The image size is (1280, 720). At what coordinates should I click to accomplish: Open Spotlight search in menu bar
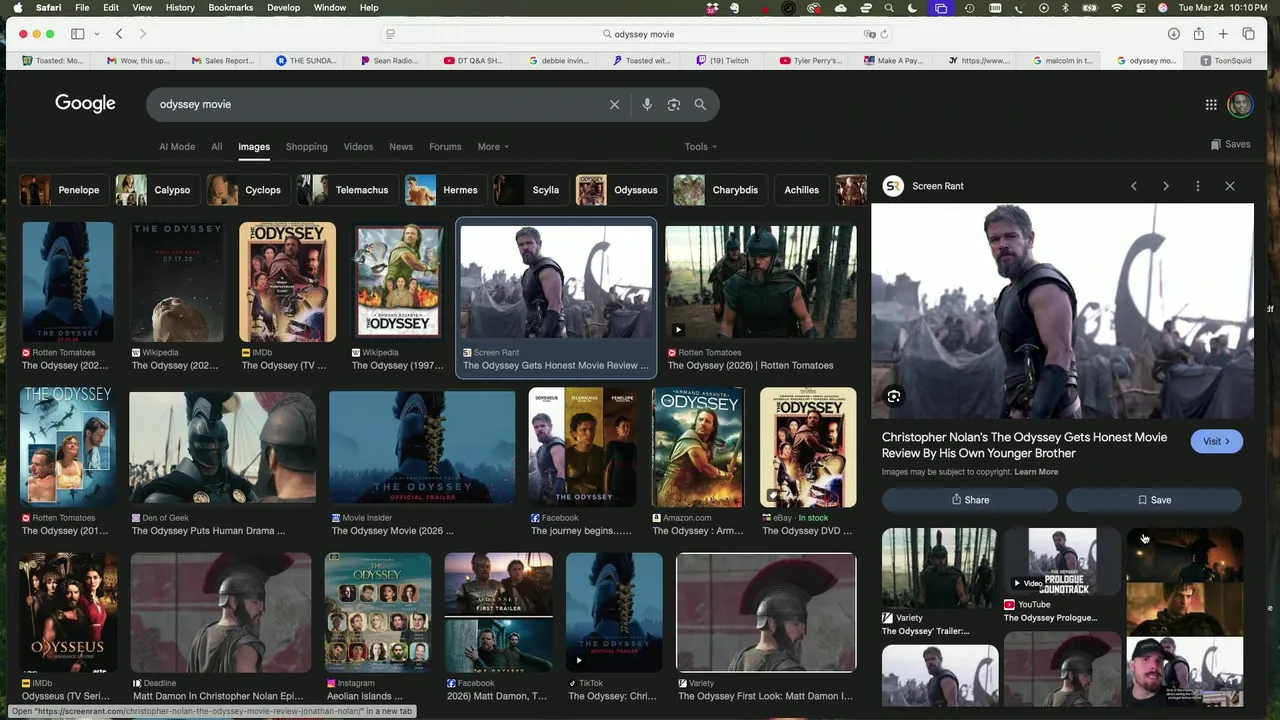click(x=889, y=8)
